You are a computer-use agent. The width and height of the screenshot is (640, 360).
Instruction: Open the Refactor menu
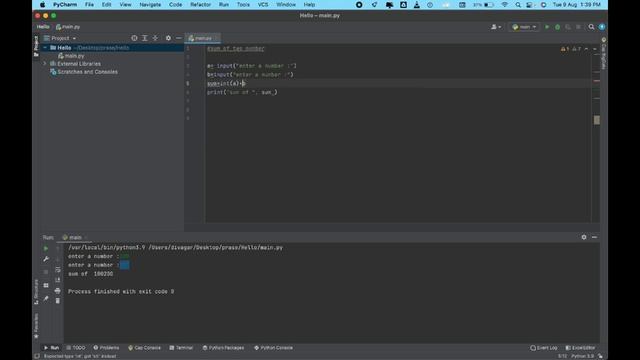[200, 5]
